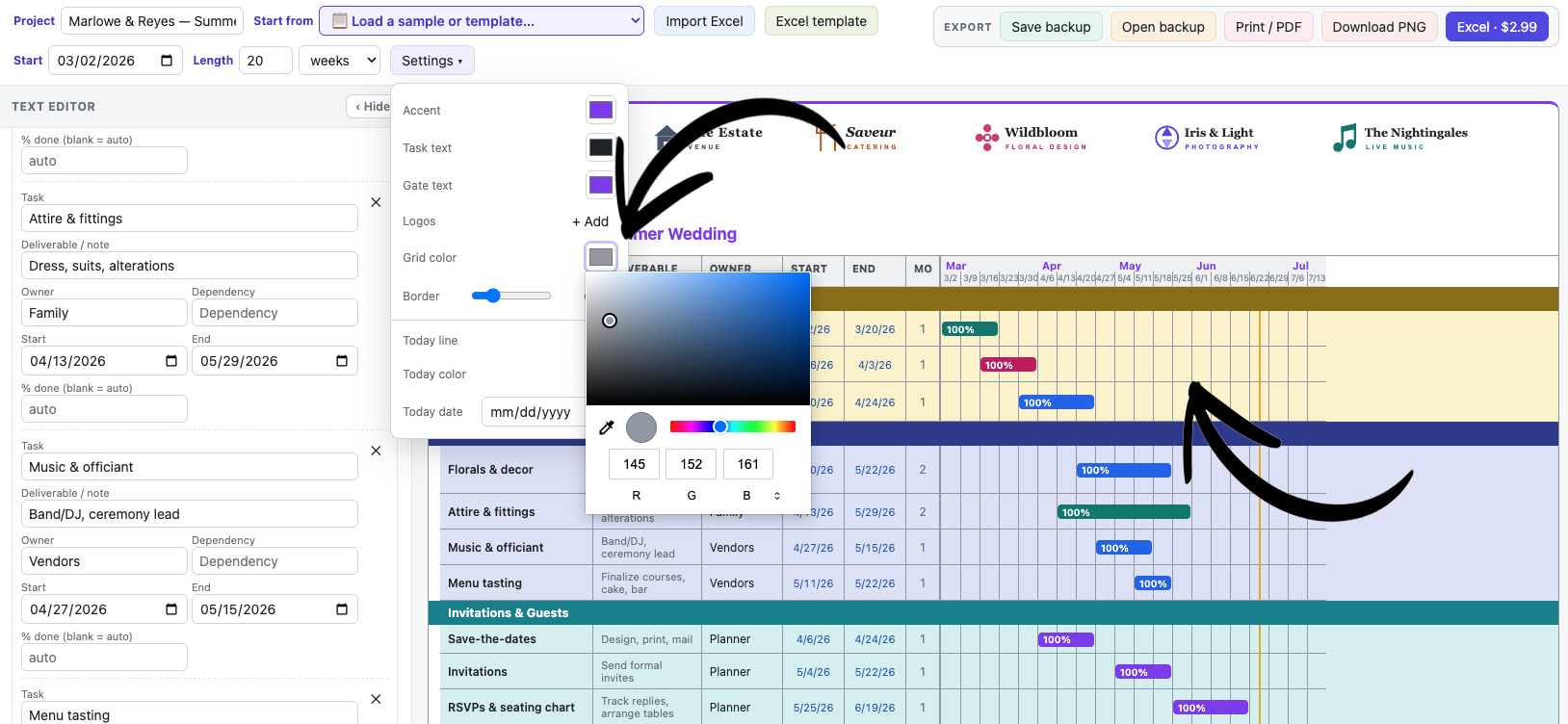The image size is (1568, 724).
Task: Open calendar on Music & officiant start date
Action: pos(171,609)
